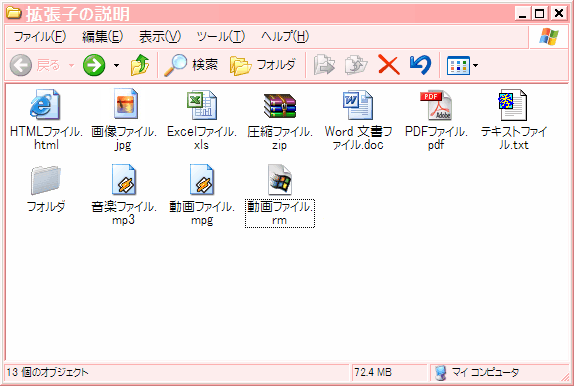Open the ヘルプ(H) menu

click(285, 36)
